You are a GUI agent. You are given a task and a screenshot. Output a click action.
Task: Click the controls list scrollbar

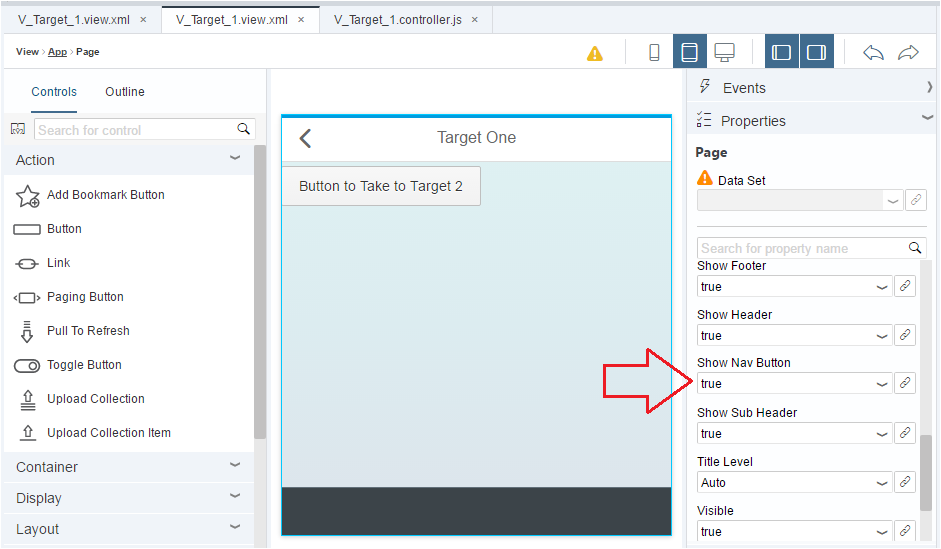259,292
